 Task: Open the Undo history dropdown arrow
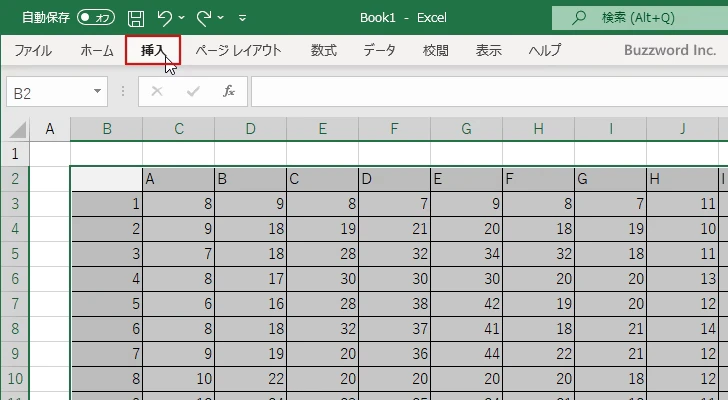[182, 18]
